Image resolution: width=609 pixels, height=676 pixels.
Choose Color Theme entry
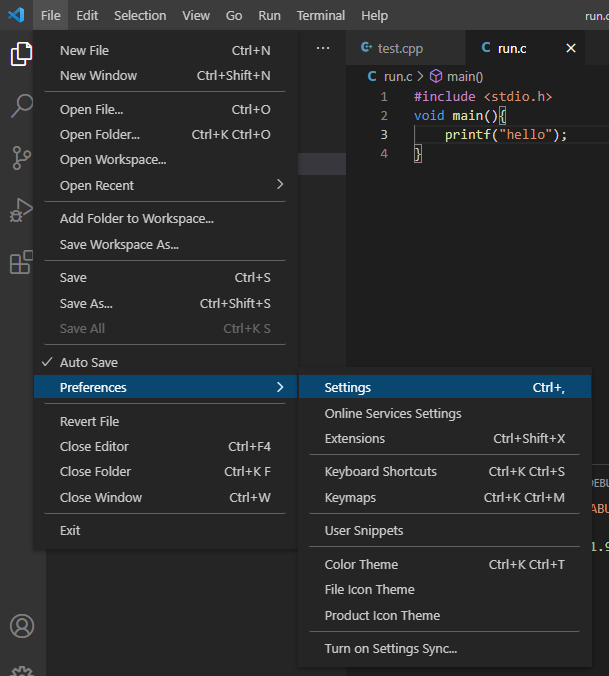coord(444,564)
